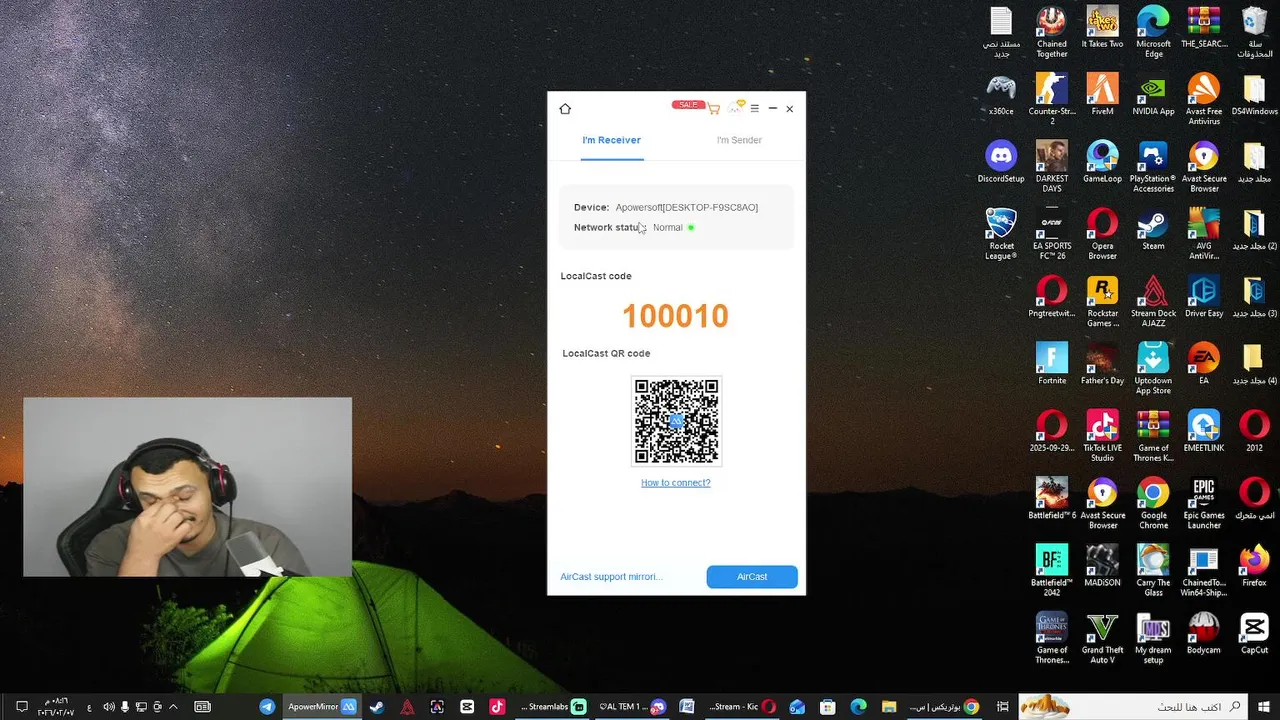Select the Stream Dock AJAZZ icon
Viewport: 1280px width, 720px height.
[x=1153, y=301]
